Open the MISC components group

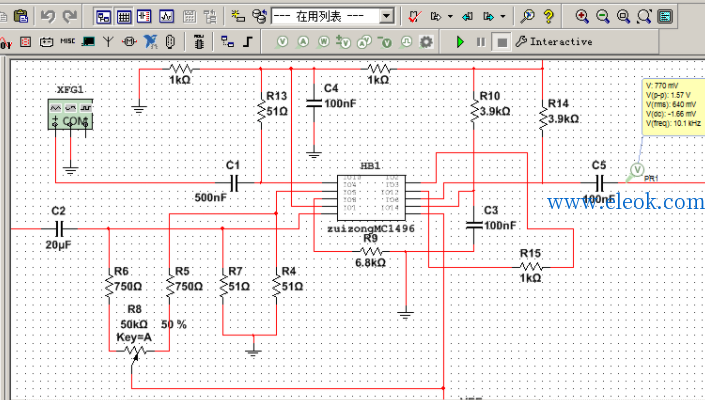click(x=67, y=41)
